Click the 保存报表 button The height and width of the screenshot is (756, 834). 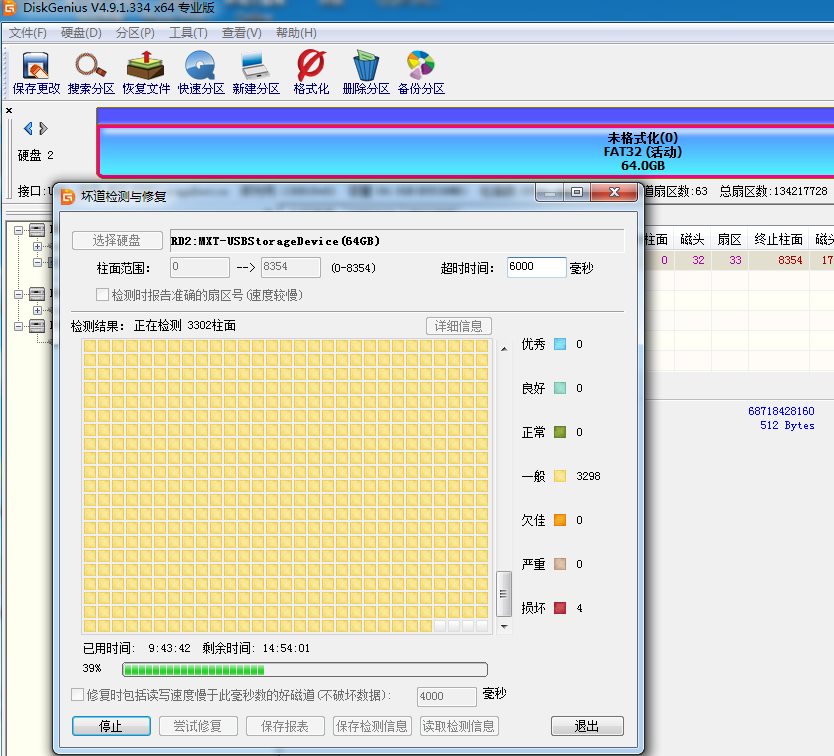tap(285, 726)
